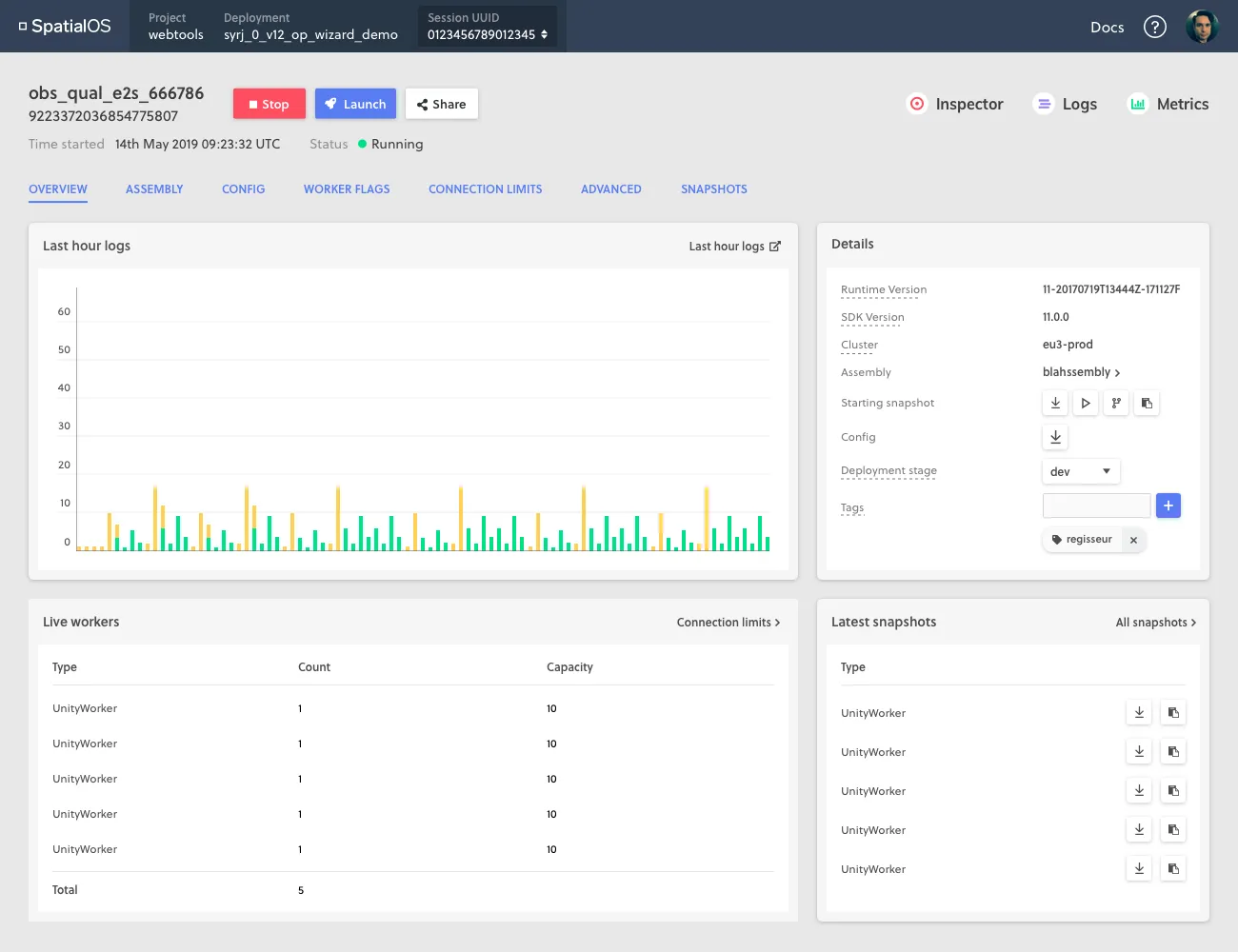Remove the regisseur tag
This screenshot has height=952, width=1238.
click(x=1133, y=540)
